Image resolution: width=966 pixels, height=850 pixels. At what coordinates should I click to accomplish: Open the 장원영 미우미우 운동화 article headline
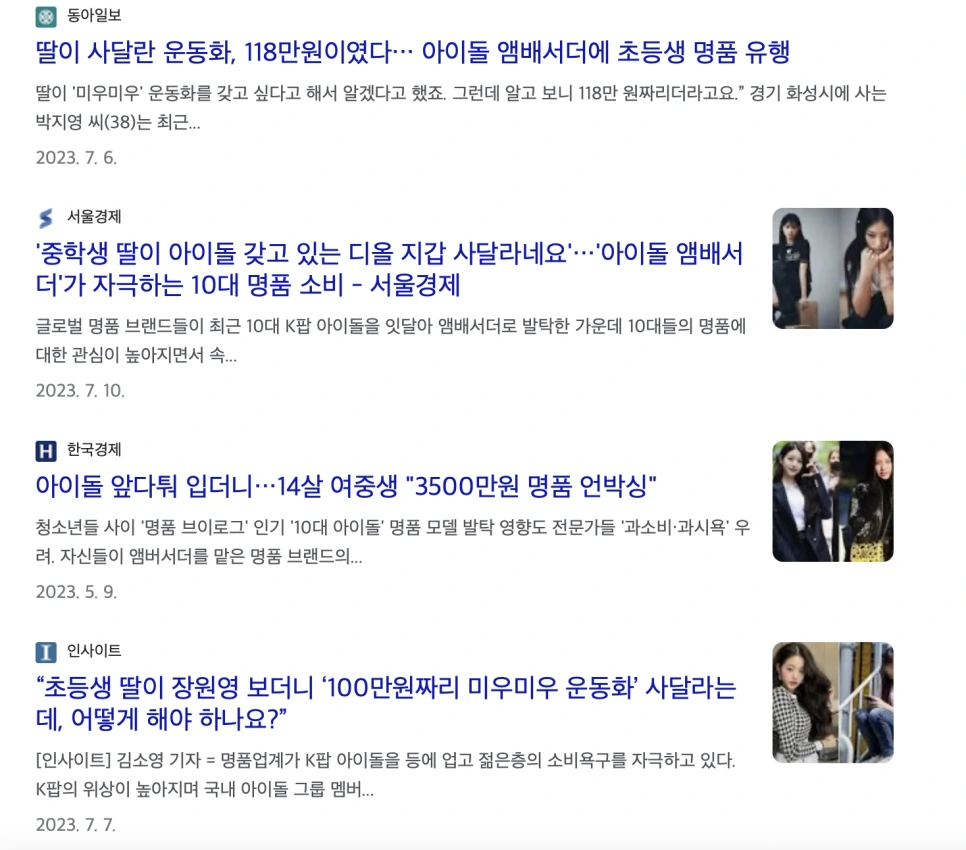point(386,703)
